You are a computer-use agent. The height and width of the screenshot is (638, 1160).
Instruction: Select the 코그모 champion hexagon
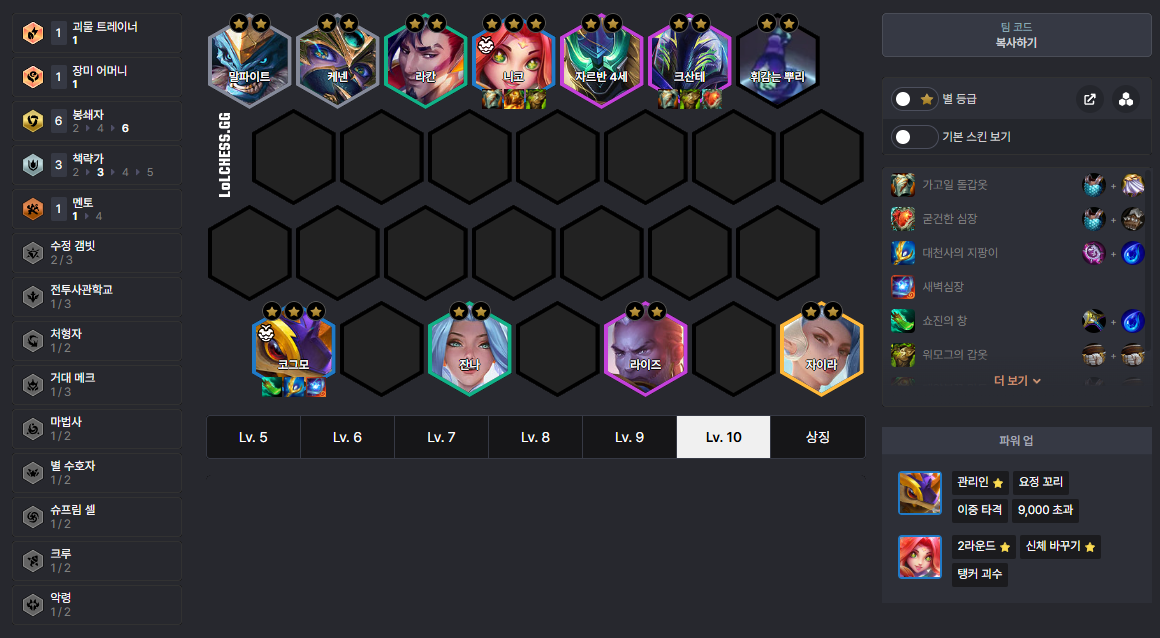point(293,348)
